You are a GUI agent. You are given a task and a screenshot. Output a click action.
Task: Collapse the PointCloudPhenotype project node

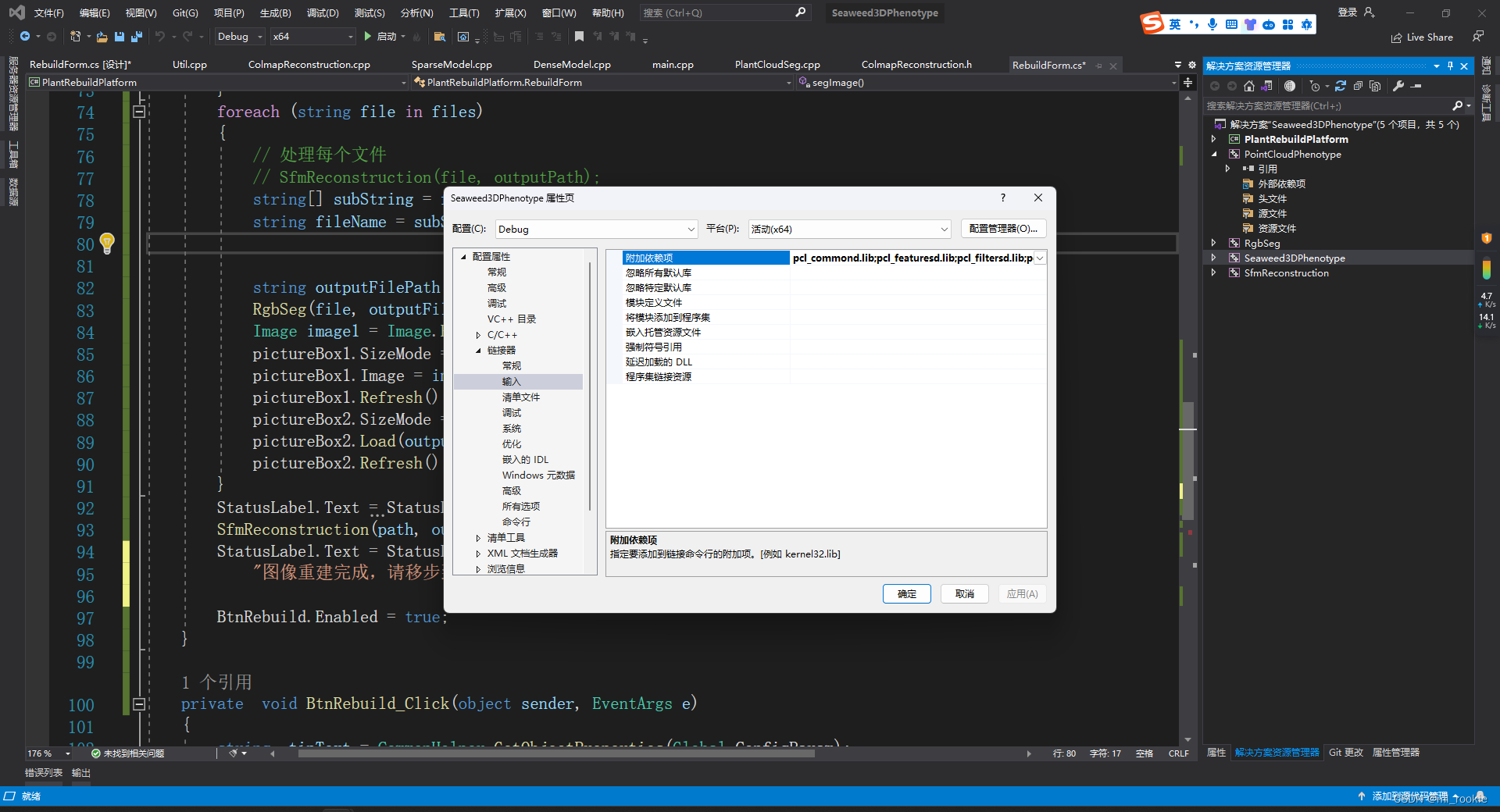pyautogui.click(x=1213, y=154)
